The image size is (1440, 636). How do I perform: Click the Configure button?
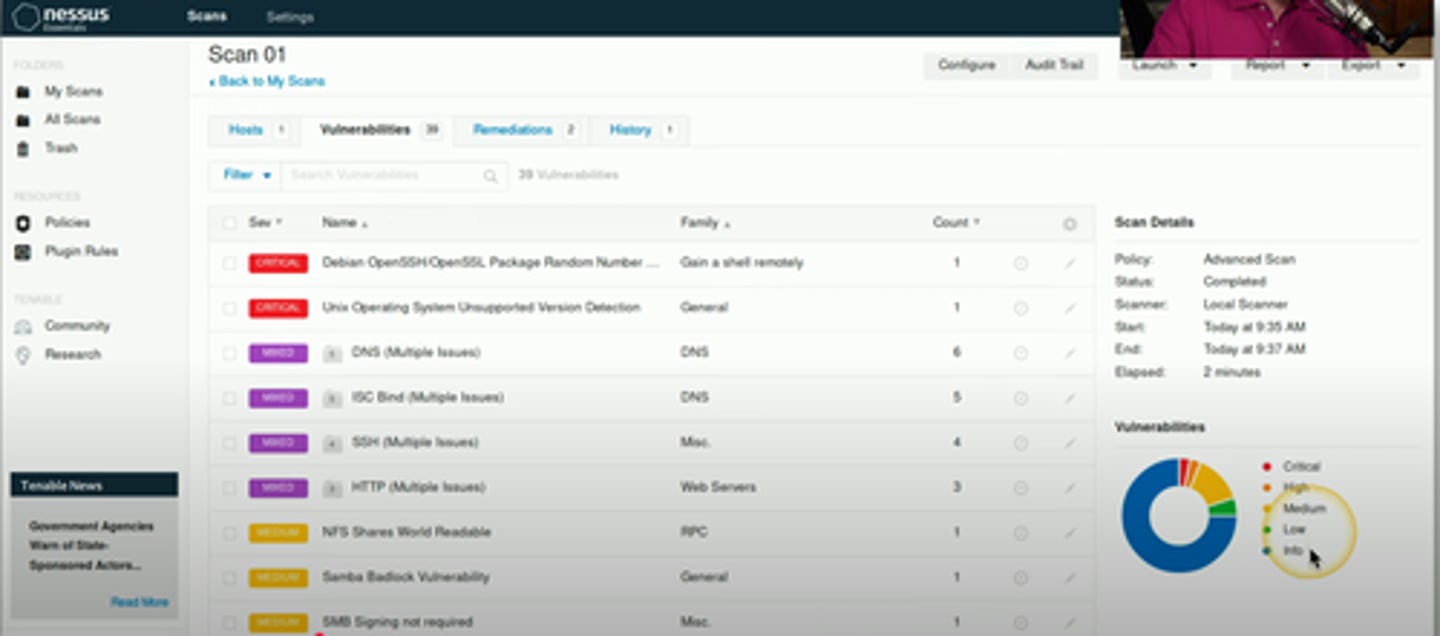click(966, 65)
